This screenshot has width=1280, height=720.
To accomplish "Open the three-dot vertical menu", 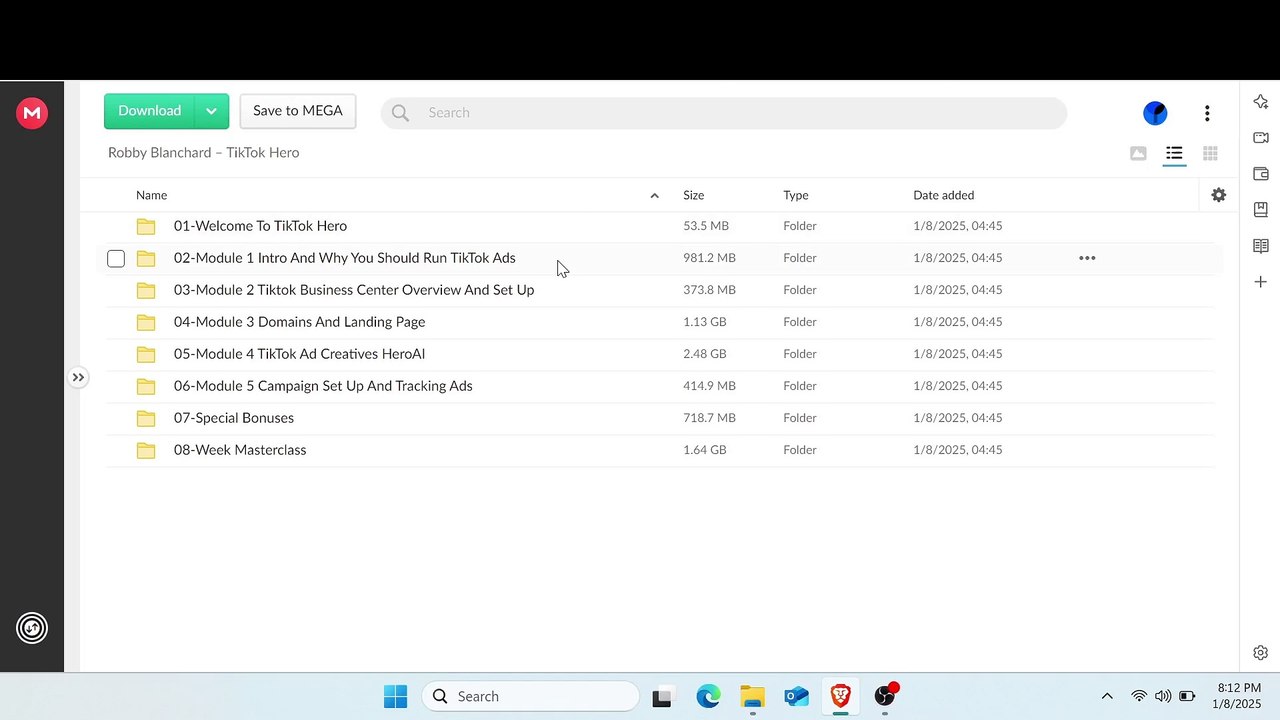I will (1207, 113).
